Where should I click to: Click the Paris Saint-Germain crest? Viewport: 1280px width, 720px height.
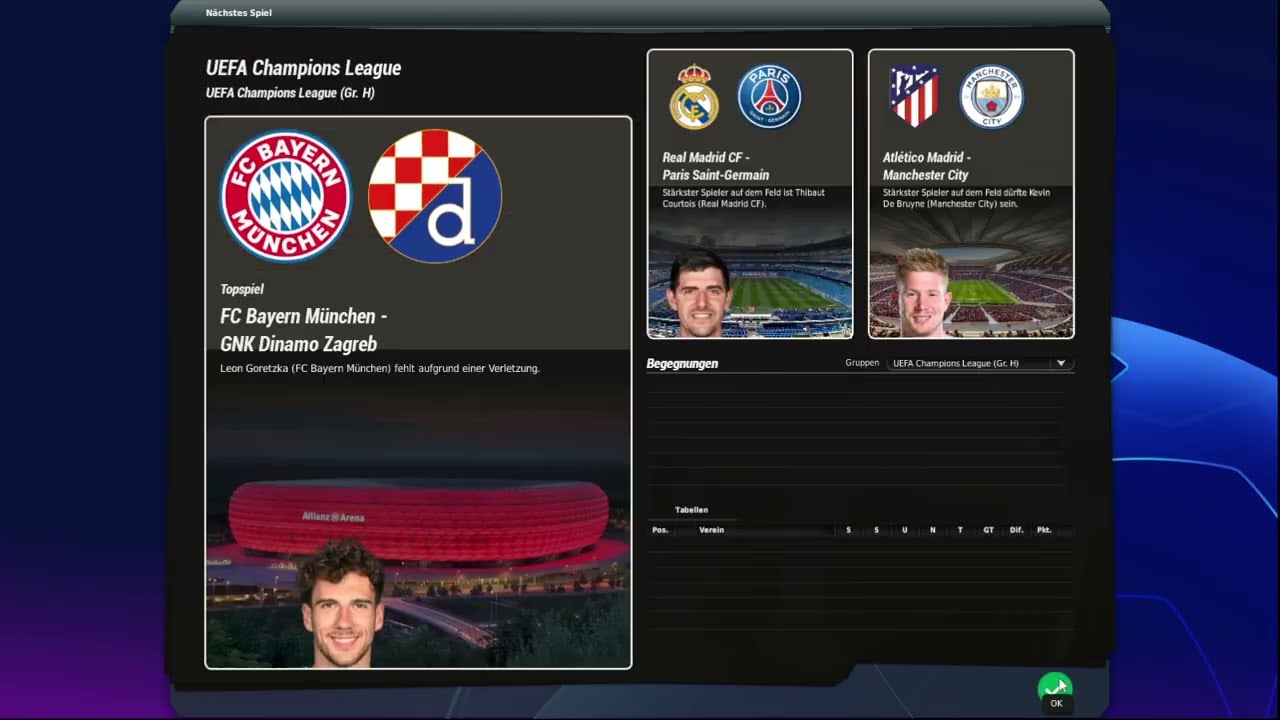[x=770, y=97]
